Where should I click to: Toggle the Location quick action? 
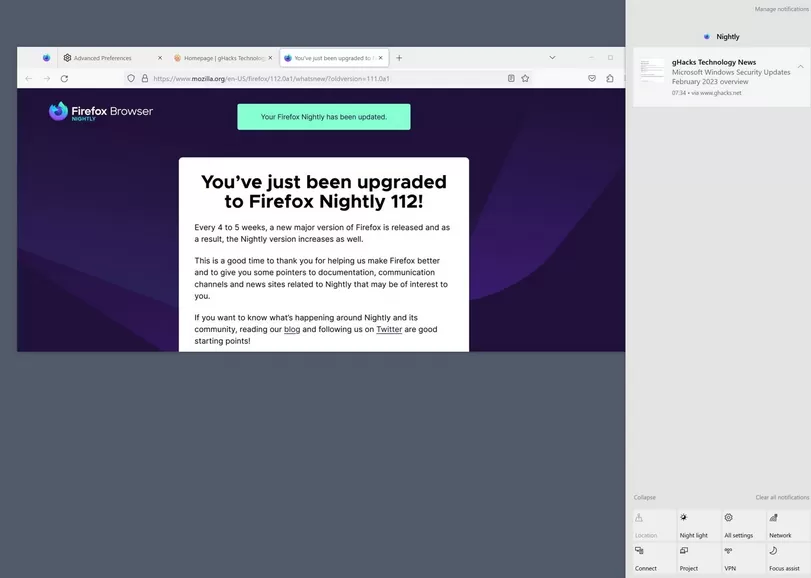point(654,525)
